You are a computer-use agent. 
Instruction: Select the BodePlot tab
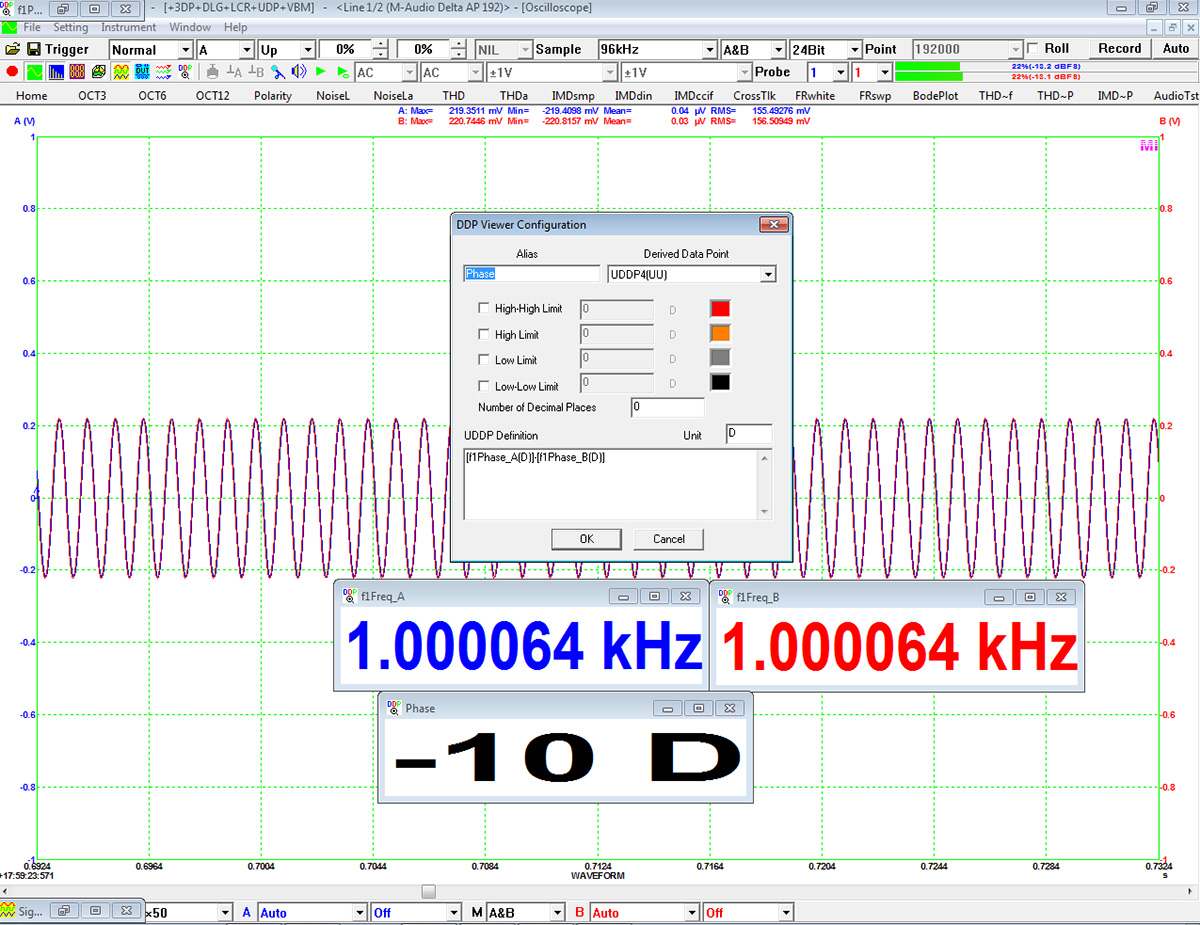935,96
